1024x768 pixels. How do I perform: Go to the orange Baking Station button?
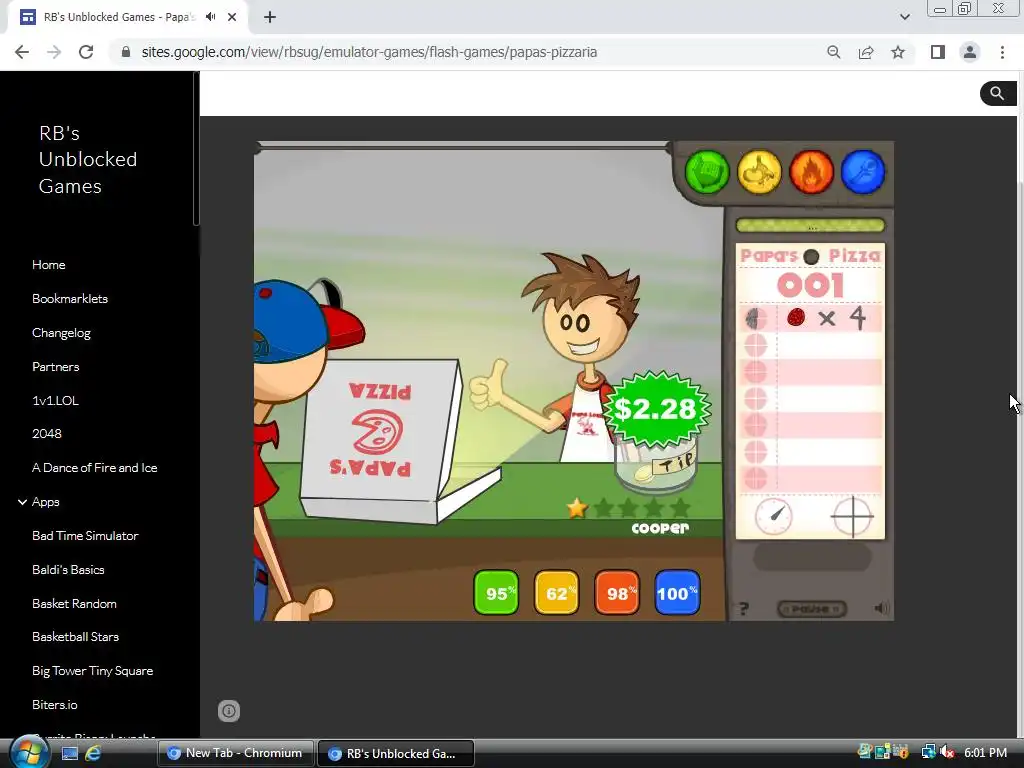[x=812, y=172]
